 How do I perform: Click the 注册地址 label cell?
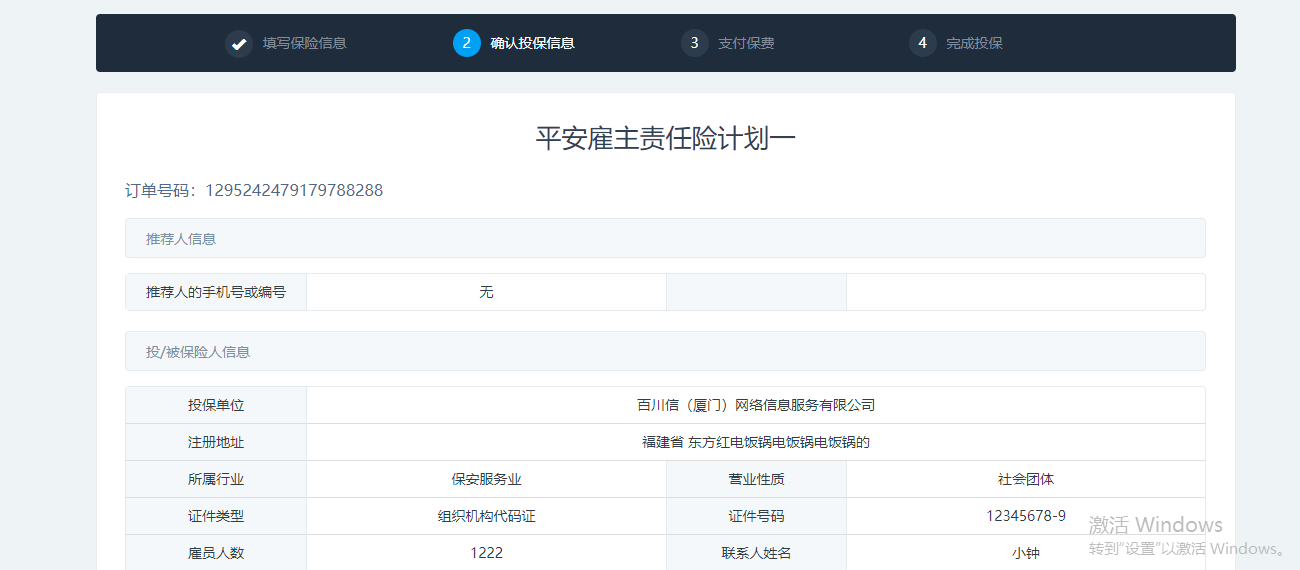[216, 442]
